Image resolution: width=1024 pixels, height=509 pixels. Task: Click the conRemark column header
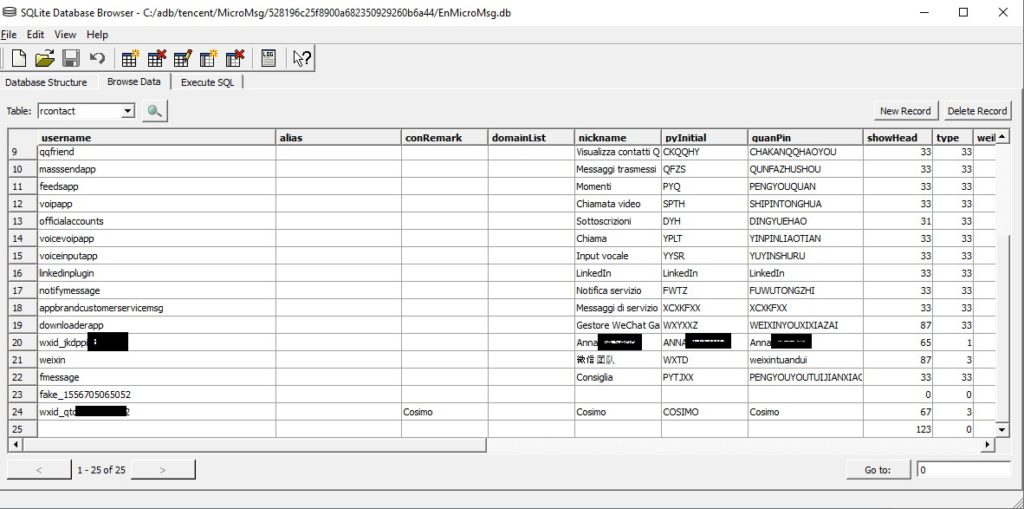(x=444, y=138)
